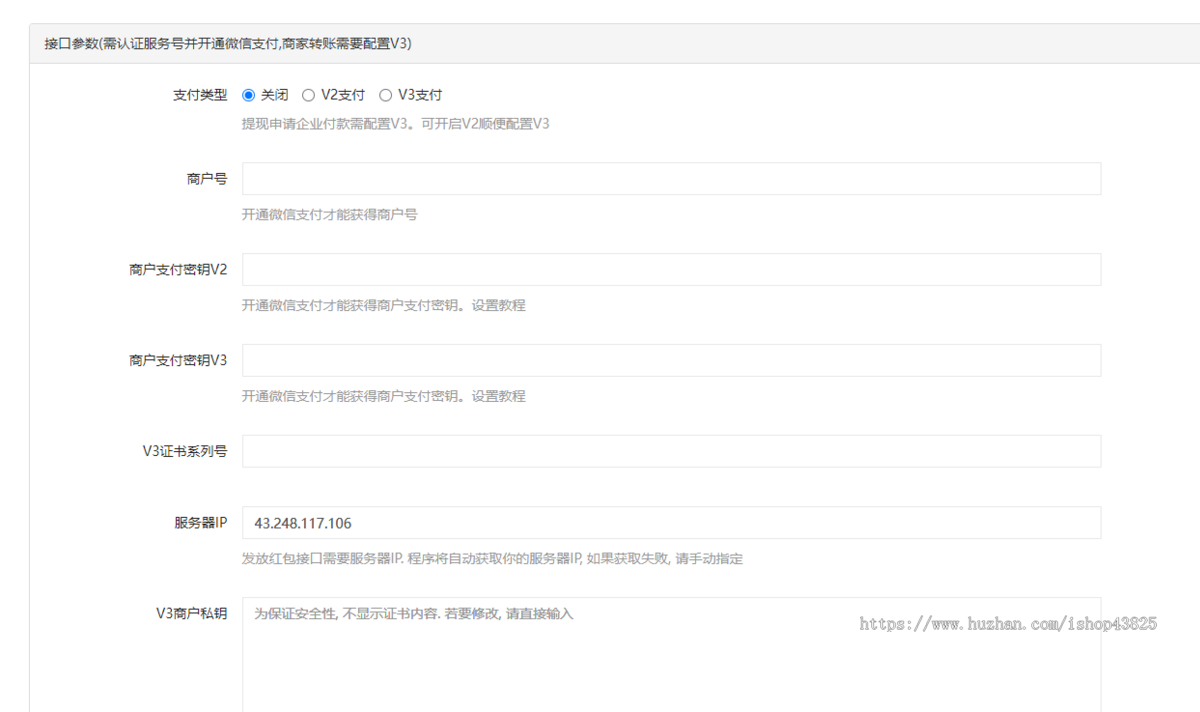Click the 商户支付密钥V3 label
This screenshot has width=1200, height=712.
178,360
